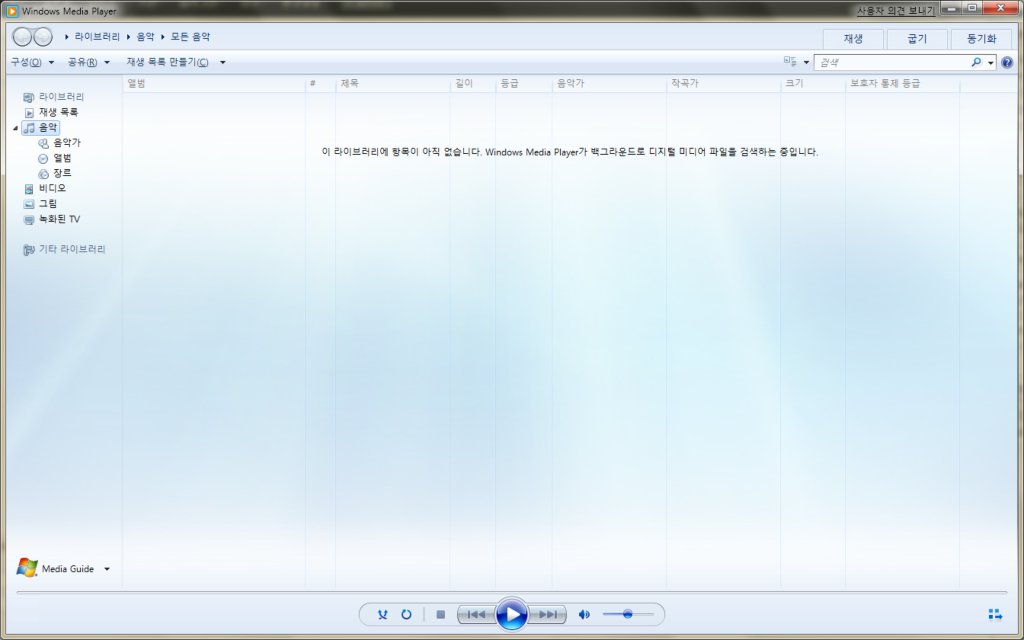
Task: Select 재생 목록 in the navigation tree
Action: pos(58,112)
